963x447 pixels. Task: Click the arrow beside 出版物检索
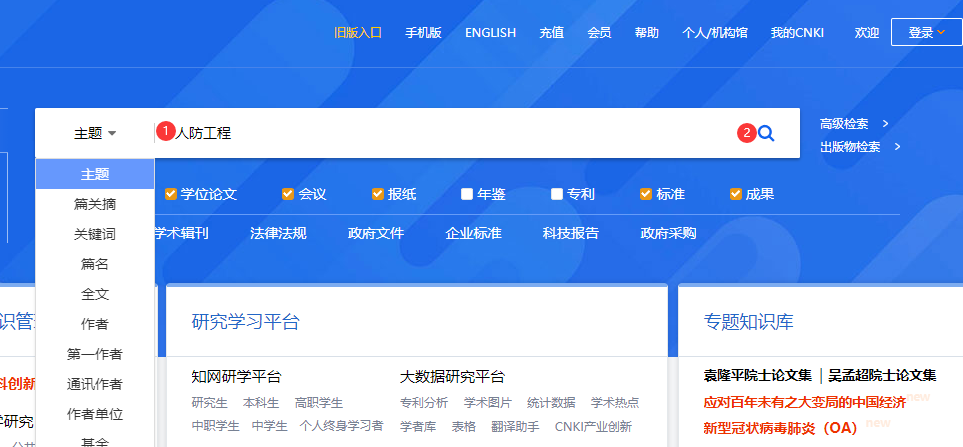coord(897,147)
